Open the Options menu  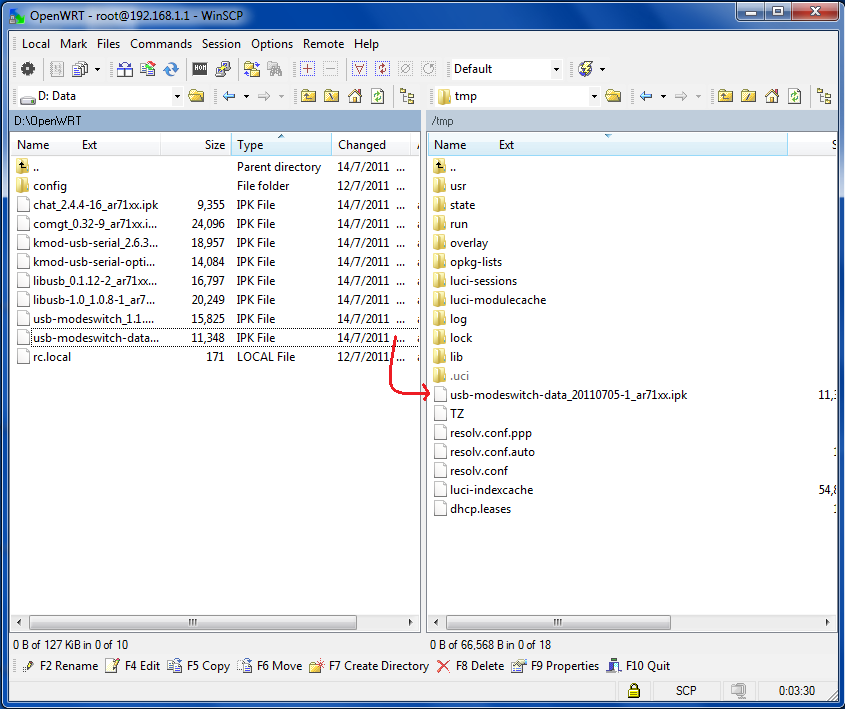[272, 44]
